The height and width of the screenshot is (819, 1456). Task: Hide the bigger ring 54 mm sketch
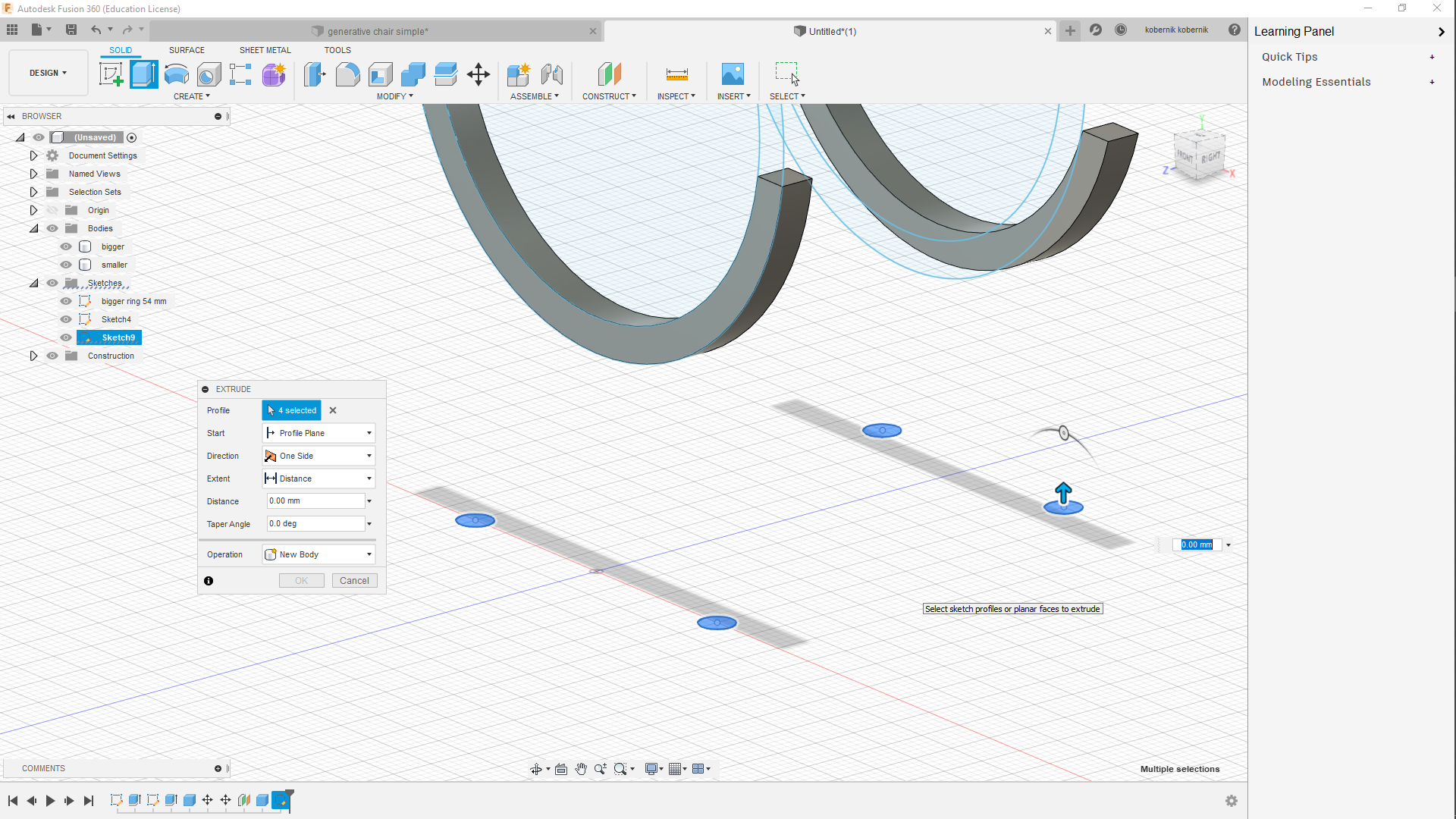click(66, 300)
